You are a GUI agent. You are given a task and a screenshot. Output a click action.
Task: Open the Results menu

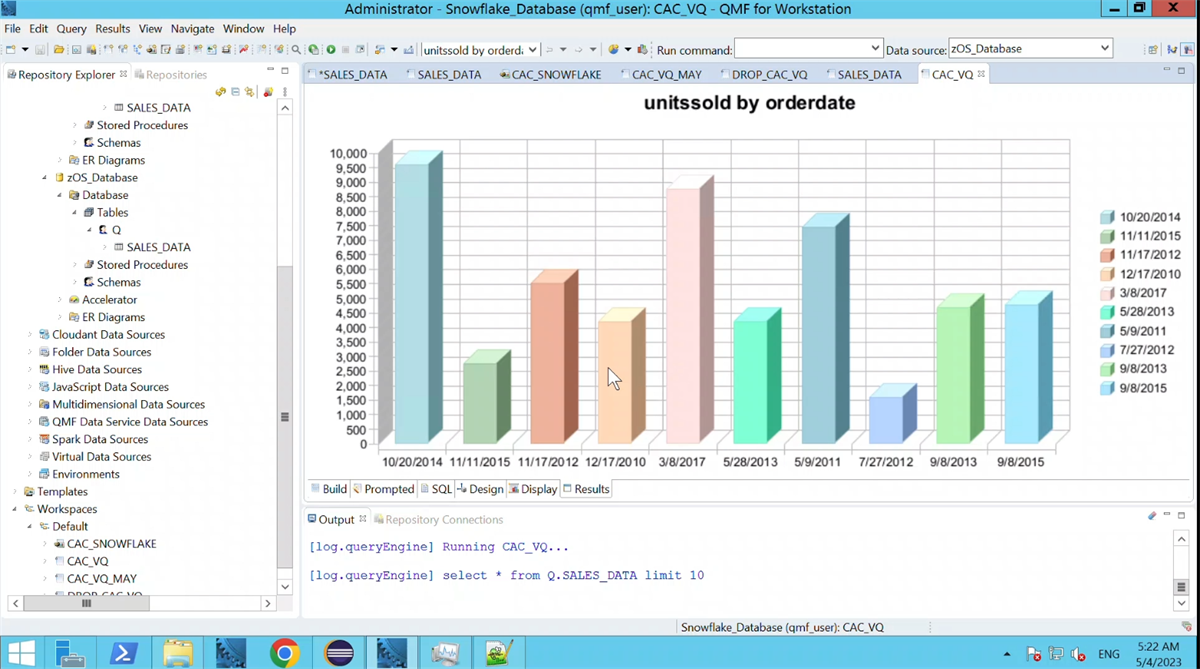tap(112, 29)
